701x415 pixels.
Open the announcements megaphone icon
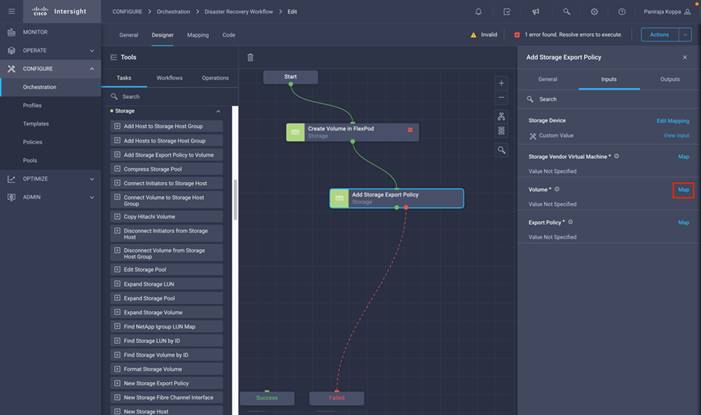[536, 12]
